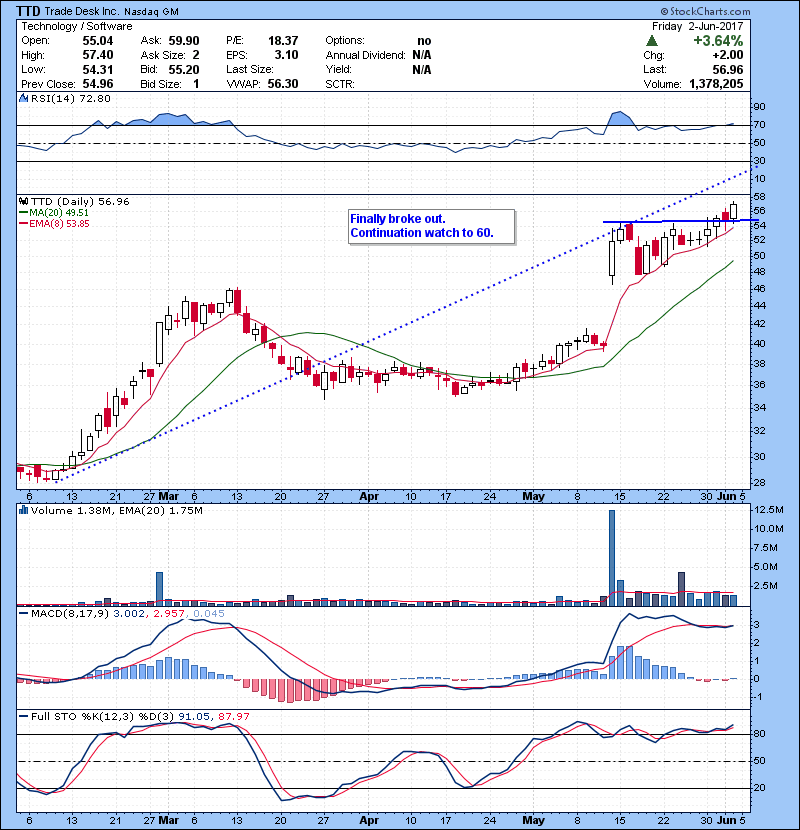Screen dimensions: 800x830
Task: Click the volume bars icon beside Volume 1.38M
Action: point(23,510)
